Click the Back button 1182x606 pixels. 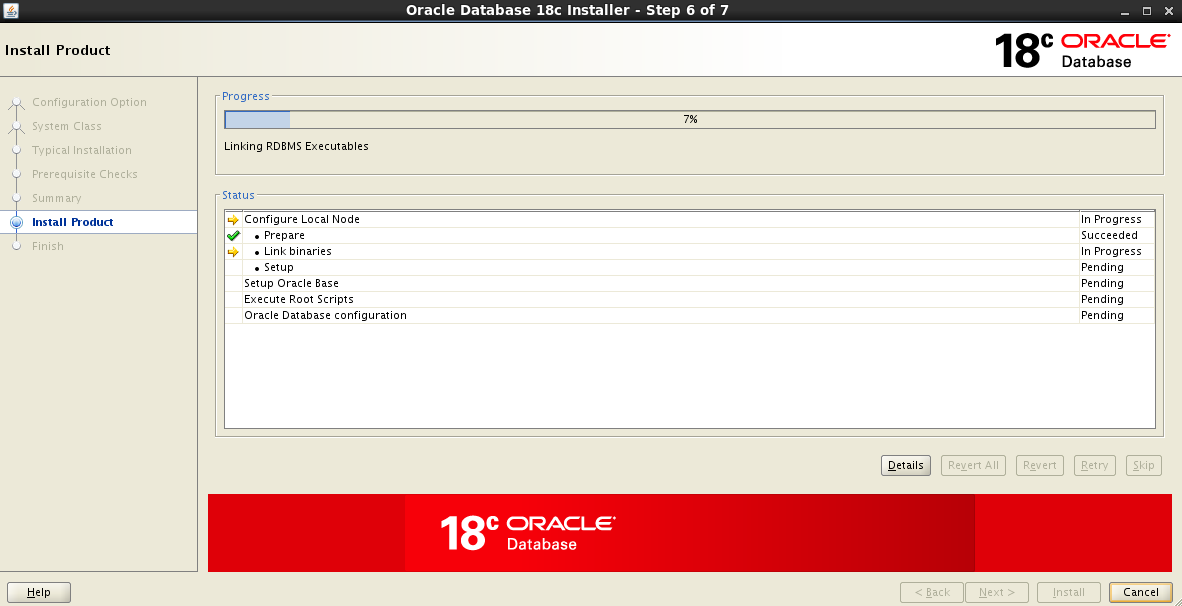[x=932, y=592]
